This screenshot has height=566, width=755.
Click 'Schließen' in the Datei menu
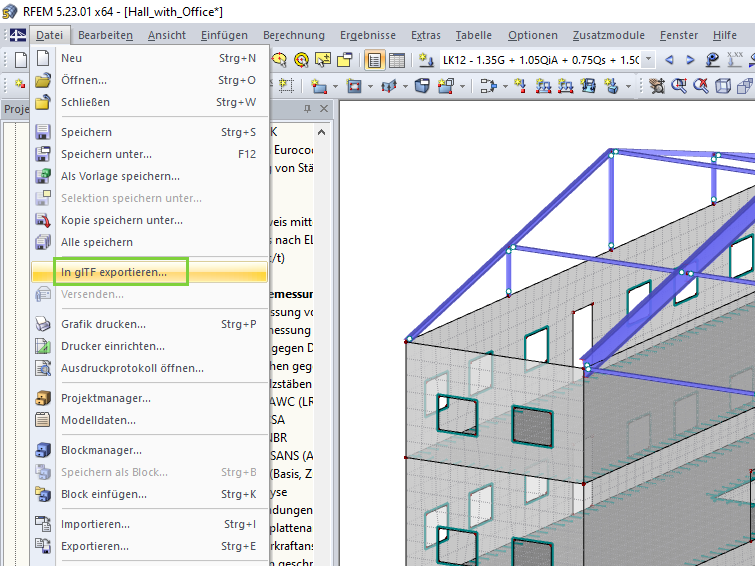tap(149, 102)
